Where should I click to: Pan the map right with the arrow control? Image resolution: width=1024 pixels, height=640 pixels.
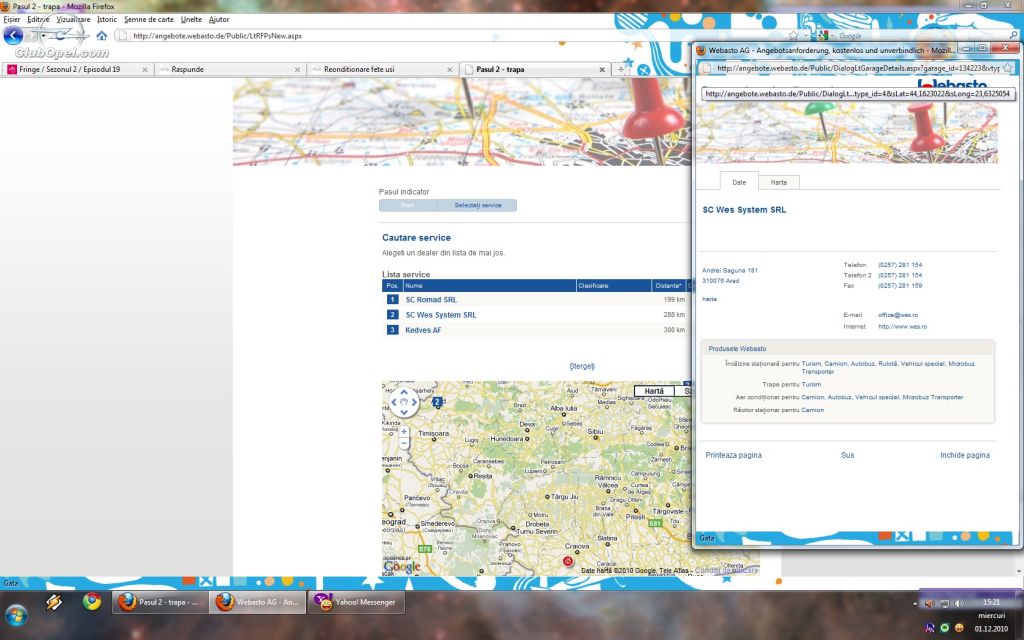point(413,402)
